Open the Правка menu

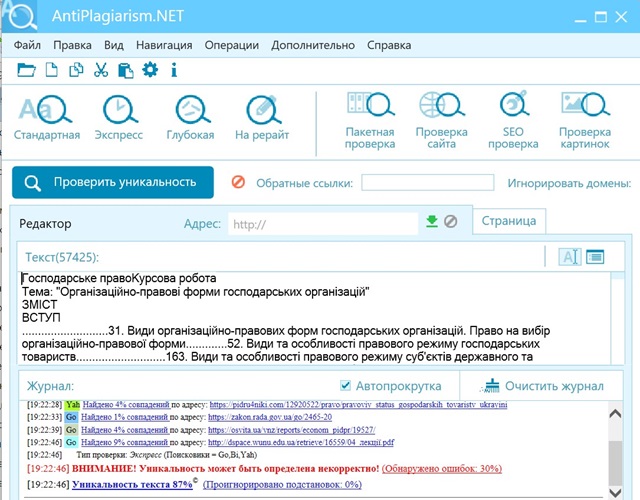(x=72, y=45)
